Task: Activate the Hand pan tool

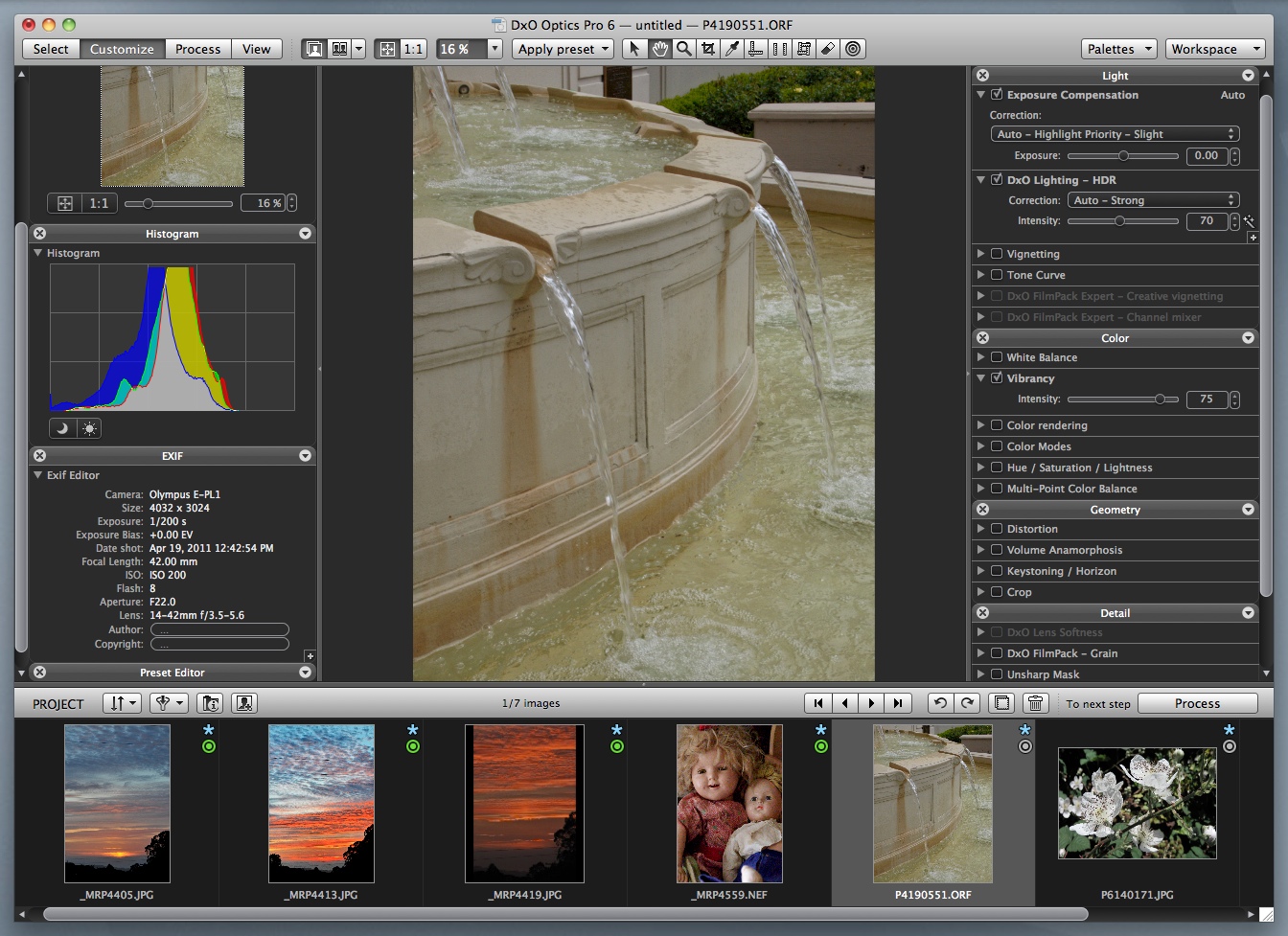Action: (659, 49)
